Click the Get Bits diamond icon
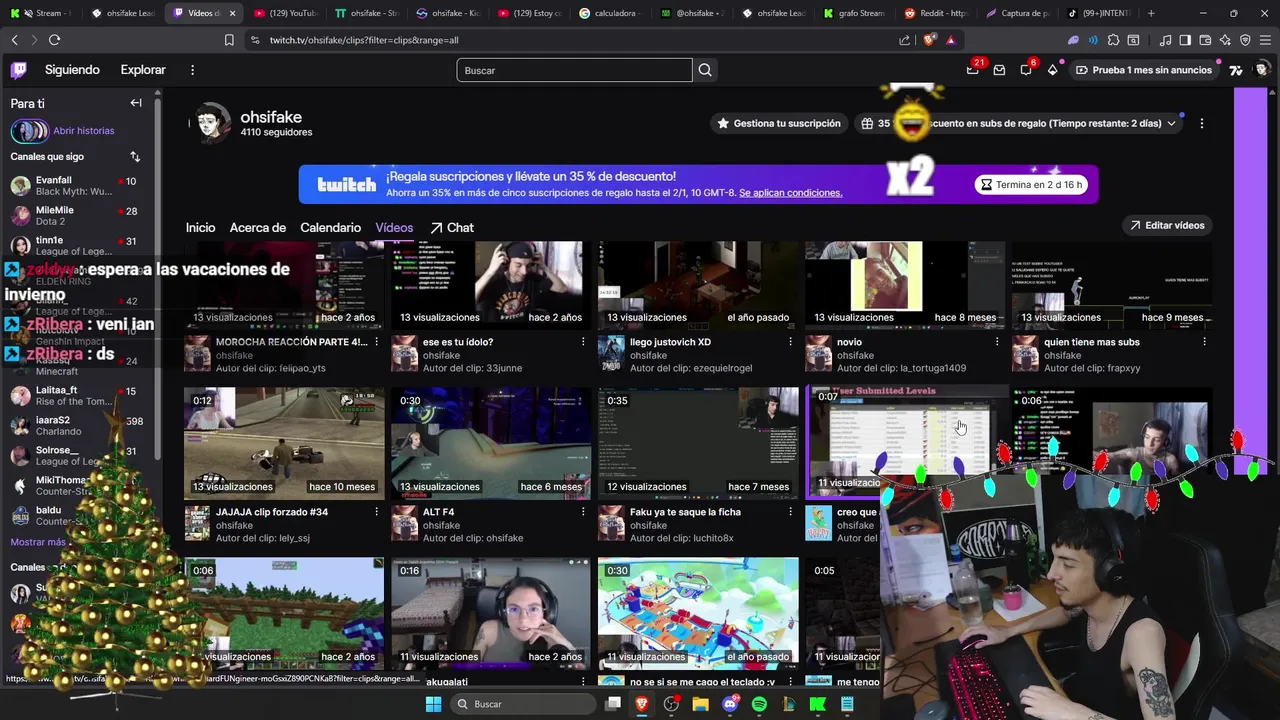1280x720 pixels. [x=1052, y=70]
